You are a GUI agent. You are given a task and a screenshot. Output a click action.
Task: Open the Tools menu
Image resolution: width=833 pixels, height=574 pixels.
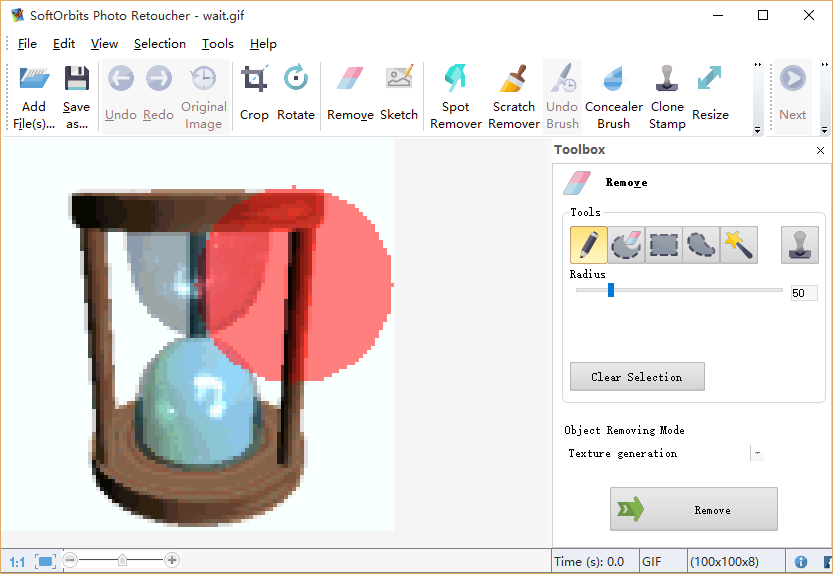click(x=217, y=44)
